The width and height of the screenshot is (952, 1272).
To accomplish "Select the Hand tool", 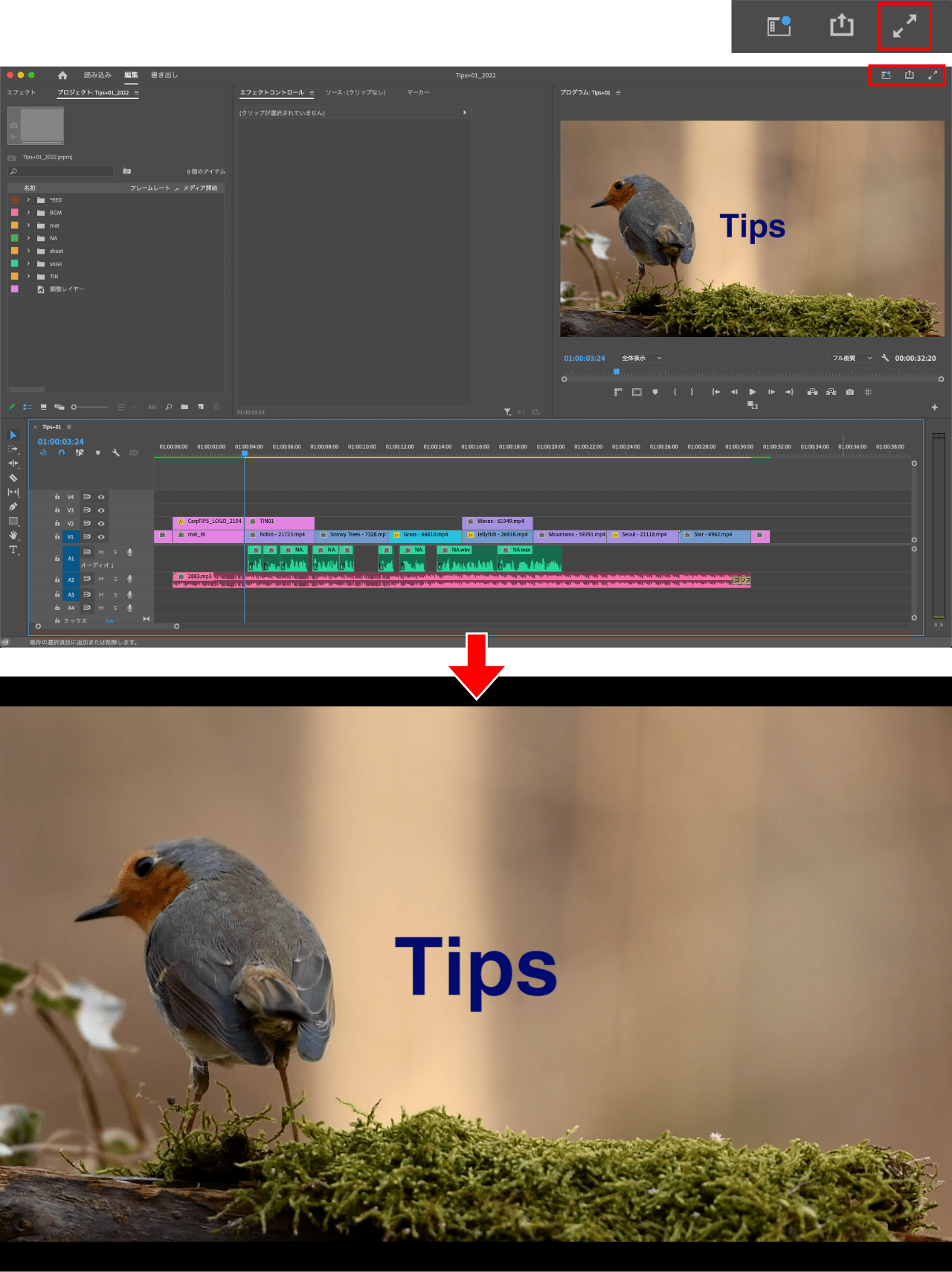I will pyautogui.click(x=13, y=536).
